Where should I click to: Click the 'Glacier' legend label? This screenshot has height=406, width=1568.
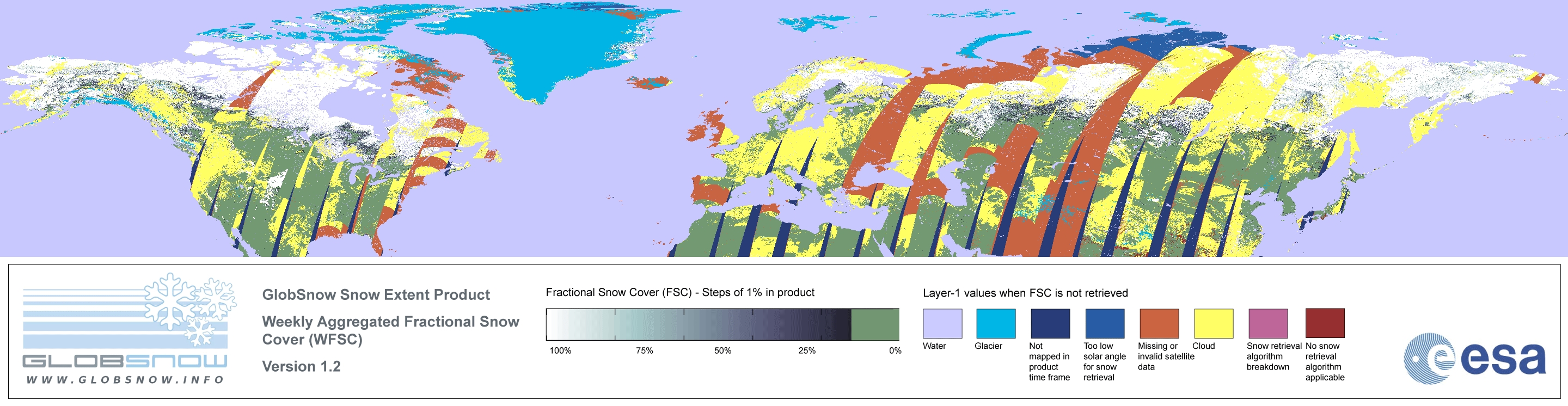point(988,346)
